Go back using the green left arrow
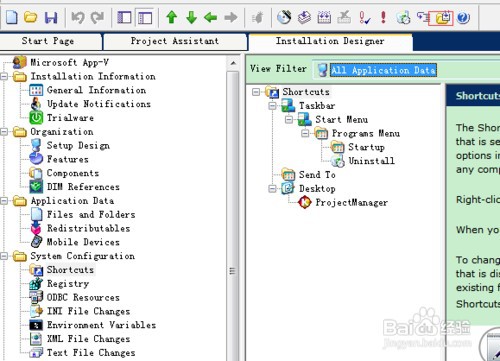This screenshot has height=361, width=500. [x=211, y=17]
